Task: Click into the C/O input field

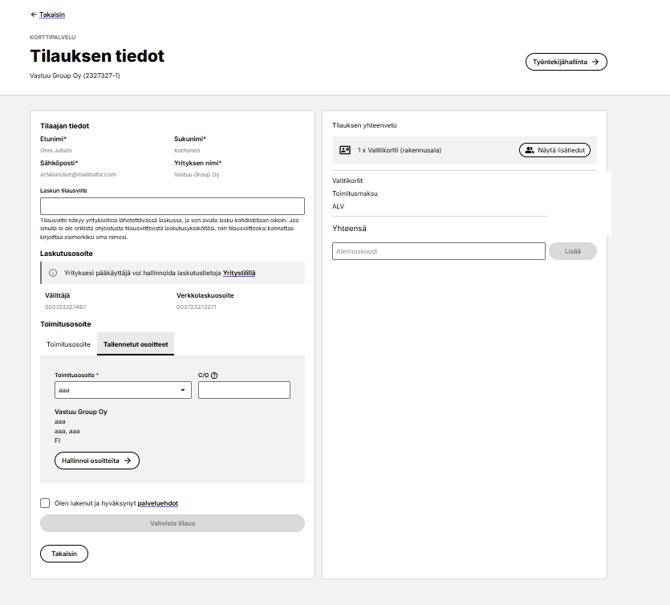Action: [x=244, y=391]
